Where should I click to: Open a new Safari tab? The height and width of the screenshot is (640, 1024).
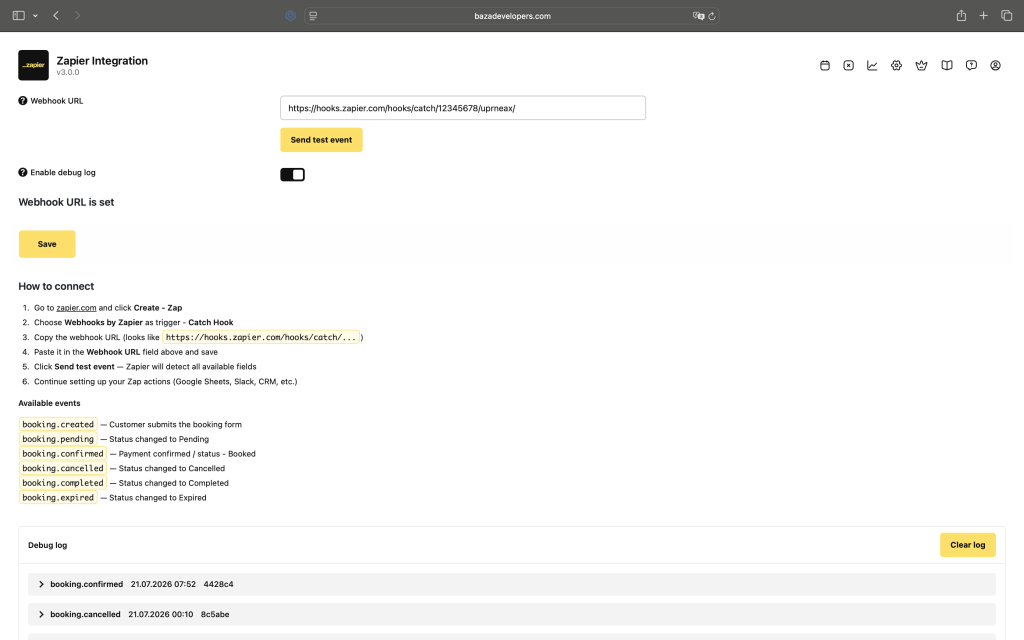coord(984,16)
